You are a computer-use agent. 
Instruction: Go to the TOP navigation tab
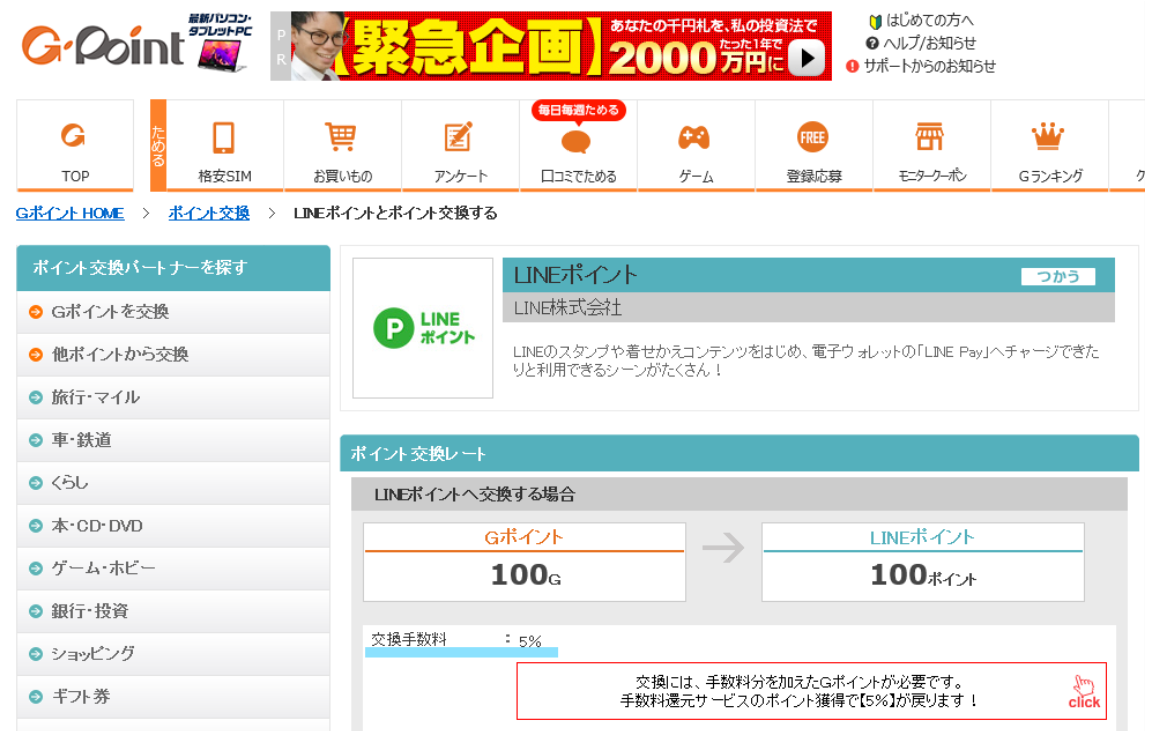[75, 146]
